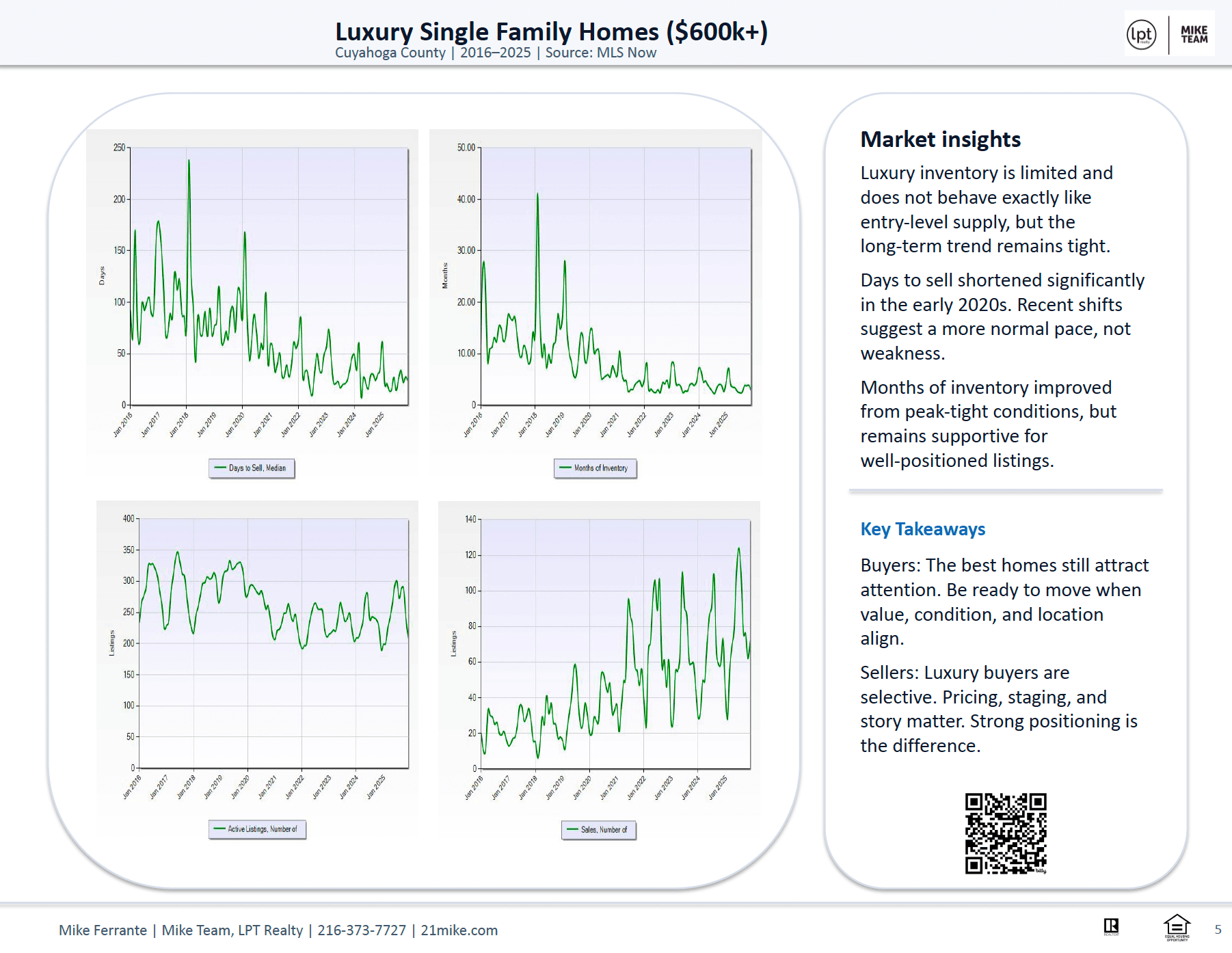Click the green line swatch beside Days to Sell
This screenshot has height=953, width=1232.
coord(220,468)
